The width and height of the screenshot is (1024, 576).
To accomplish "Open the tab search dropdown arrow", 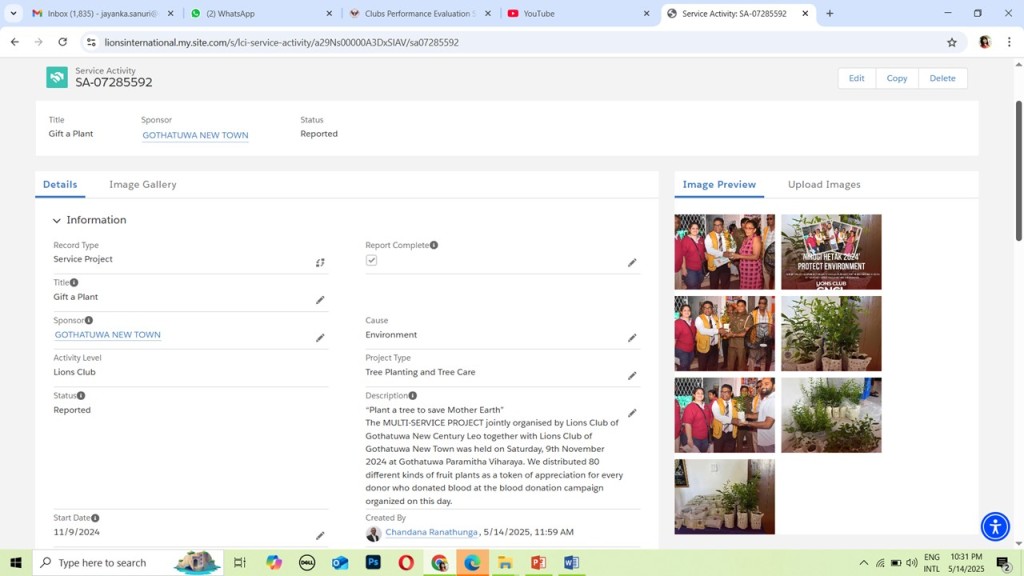I will pyautogui.click(x=13, y=13).
